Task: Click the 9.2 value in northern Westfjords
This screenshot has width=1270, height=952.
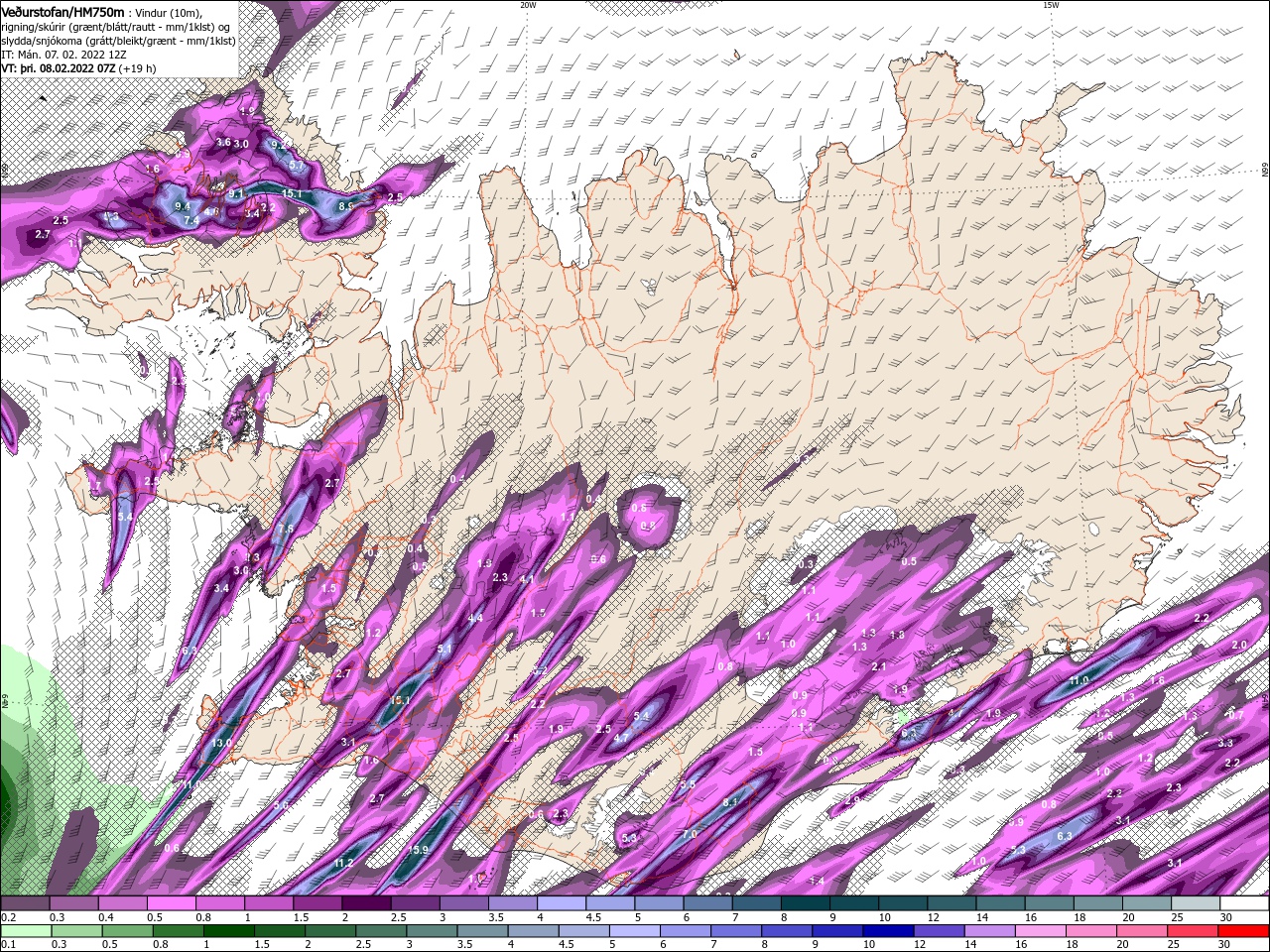Action: 280,144
